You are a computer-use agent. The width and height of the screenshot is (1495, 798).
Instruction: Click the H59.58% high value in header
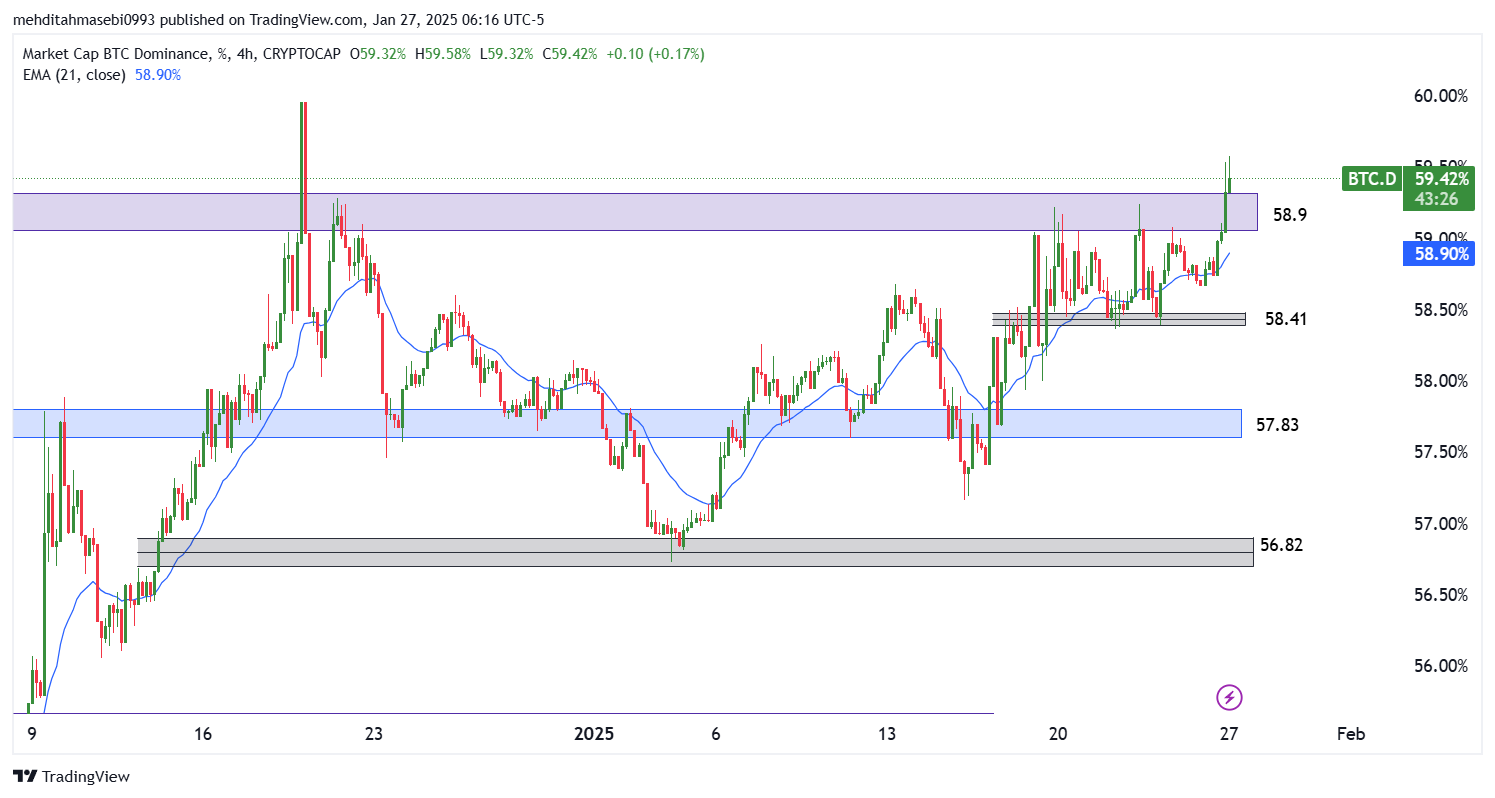pyautogui.click(x=441, y=54)
